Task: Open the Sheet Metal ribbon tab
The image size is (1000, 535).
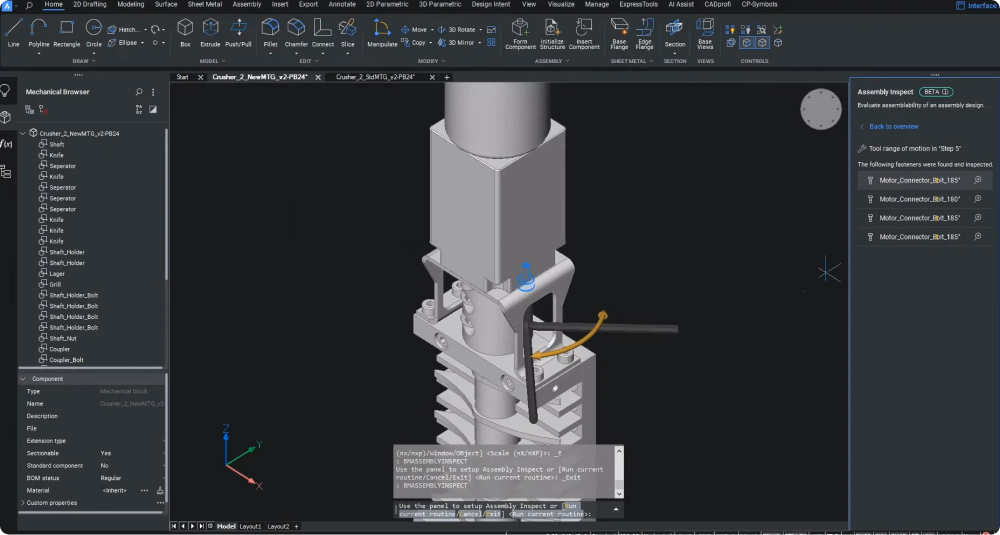Action: (205, 4)
